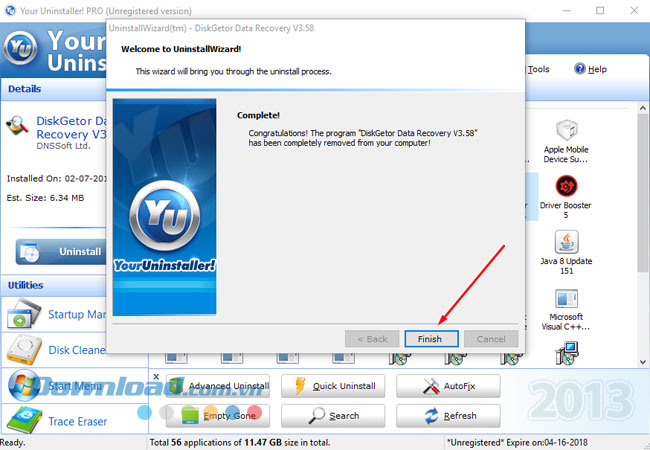Click the Trace Eraser book icon
The image size is (650, 450).
[x=24, y=420]
